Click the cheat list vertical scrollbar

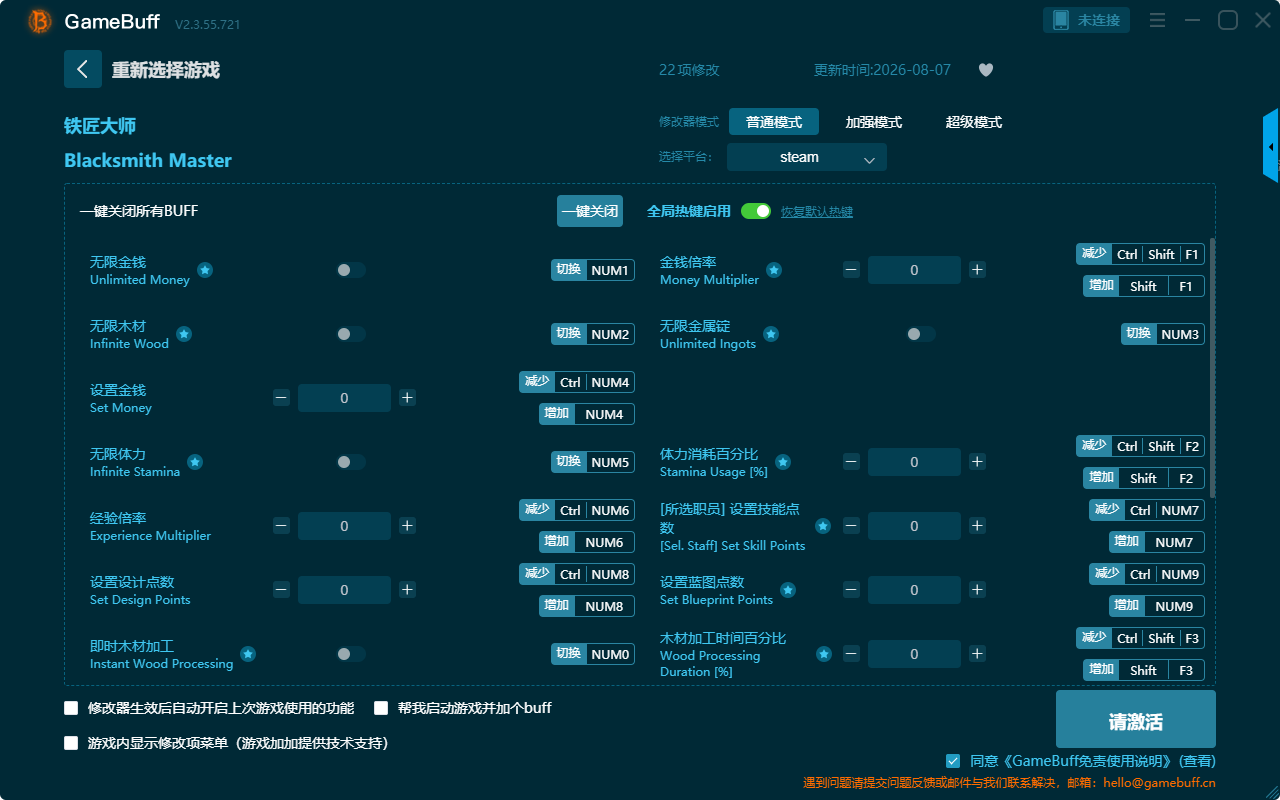[1213, 367]
